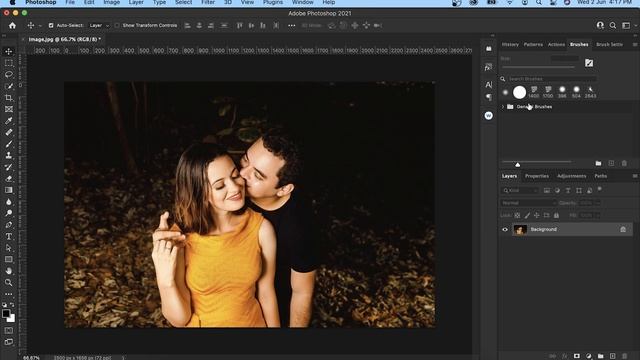Click the Home icon in options bar
Viewport: 640px width, 360px height.
coord(12,25)
